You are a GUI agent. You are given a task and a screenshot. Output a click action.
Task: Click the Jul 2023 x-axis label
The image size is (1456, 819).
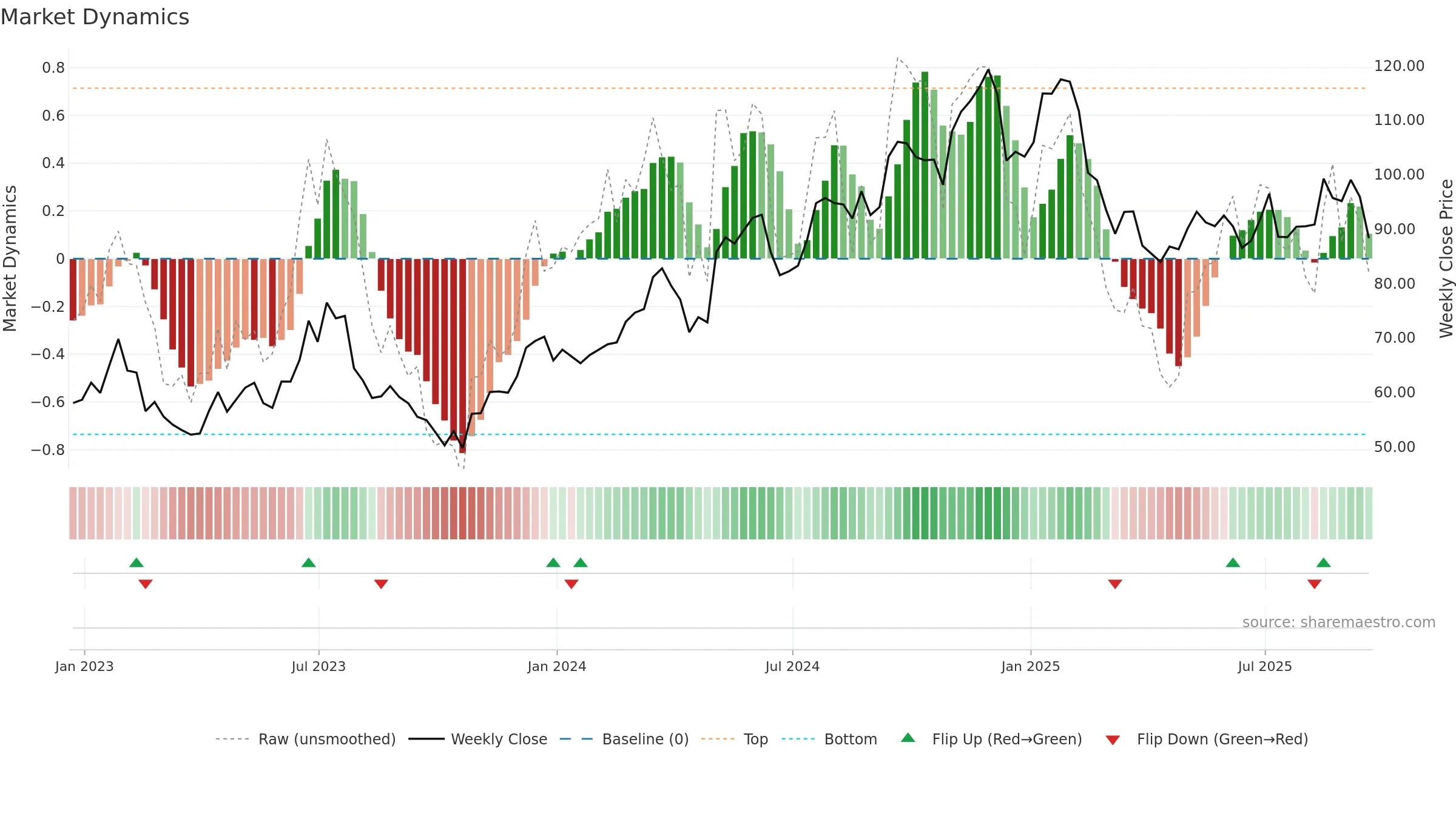tap(318, 666)
